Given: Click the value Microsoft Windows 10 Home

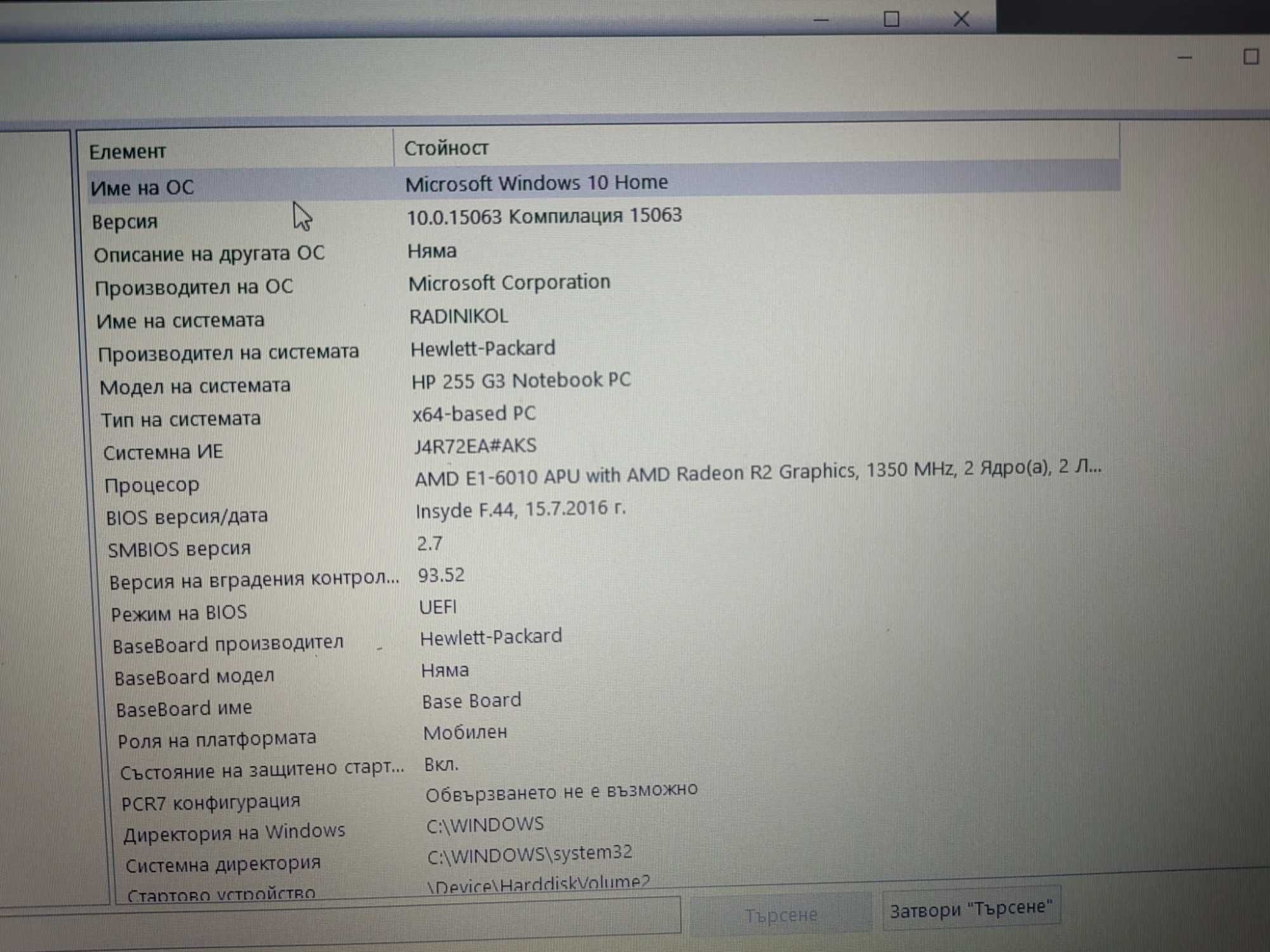Looking at the screenshot, I should [537, 183].
